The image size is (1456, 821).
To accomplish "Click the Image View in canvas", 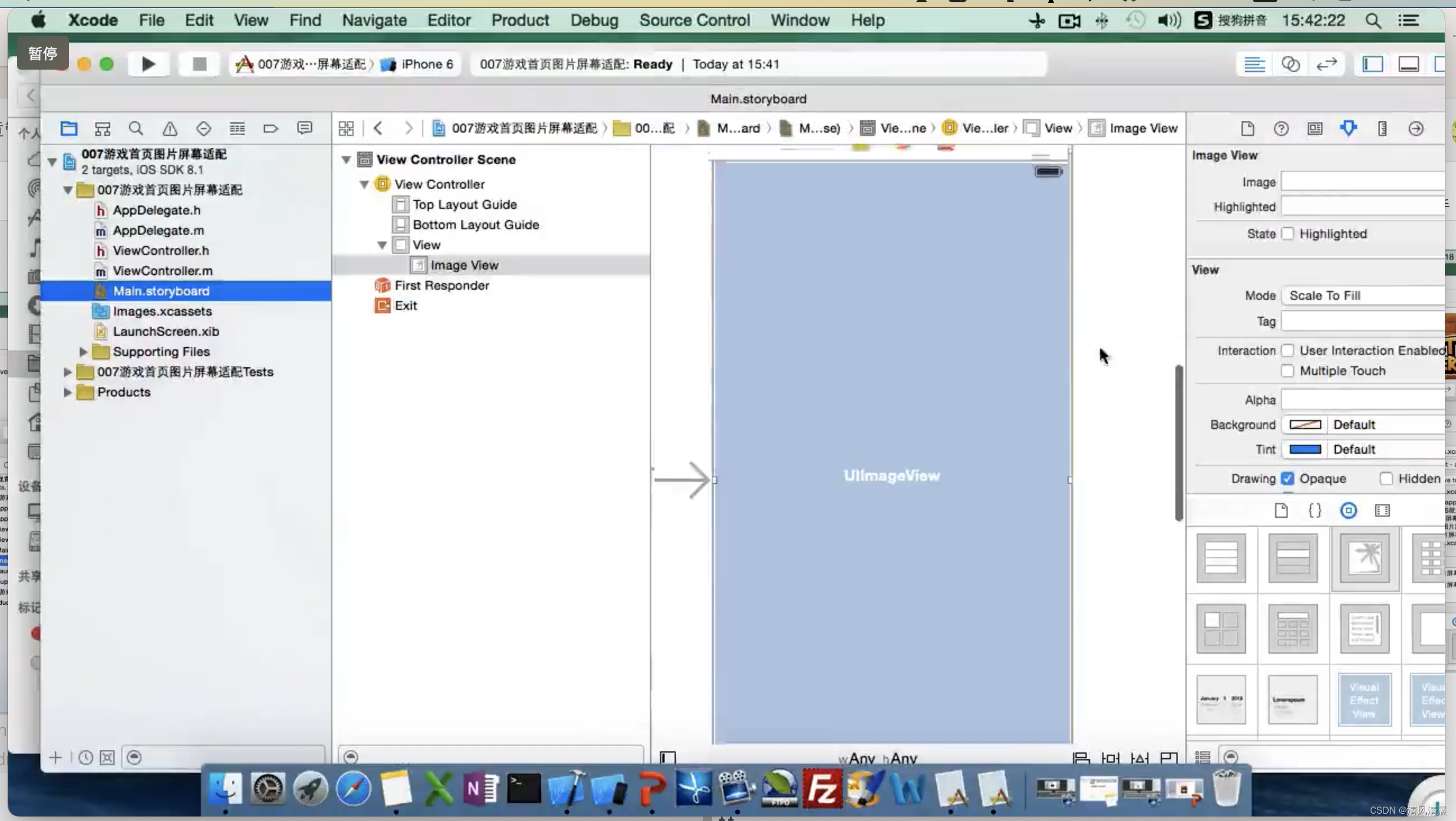I will point(892,476).
